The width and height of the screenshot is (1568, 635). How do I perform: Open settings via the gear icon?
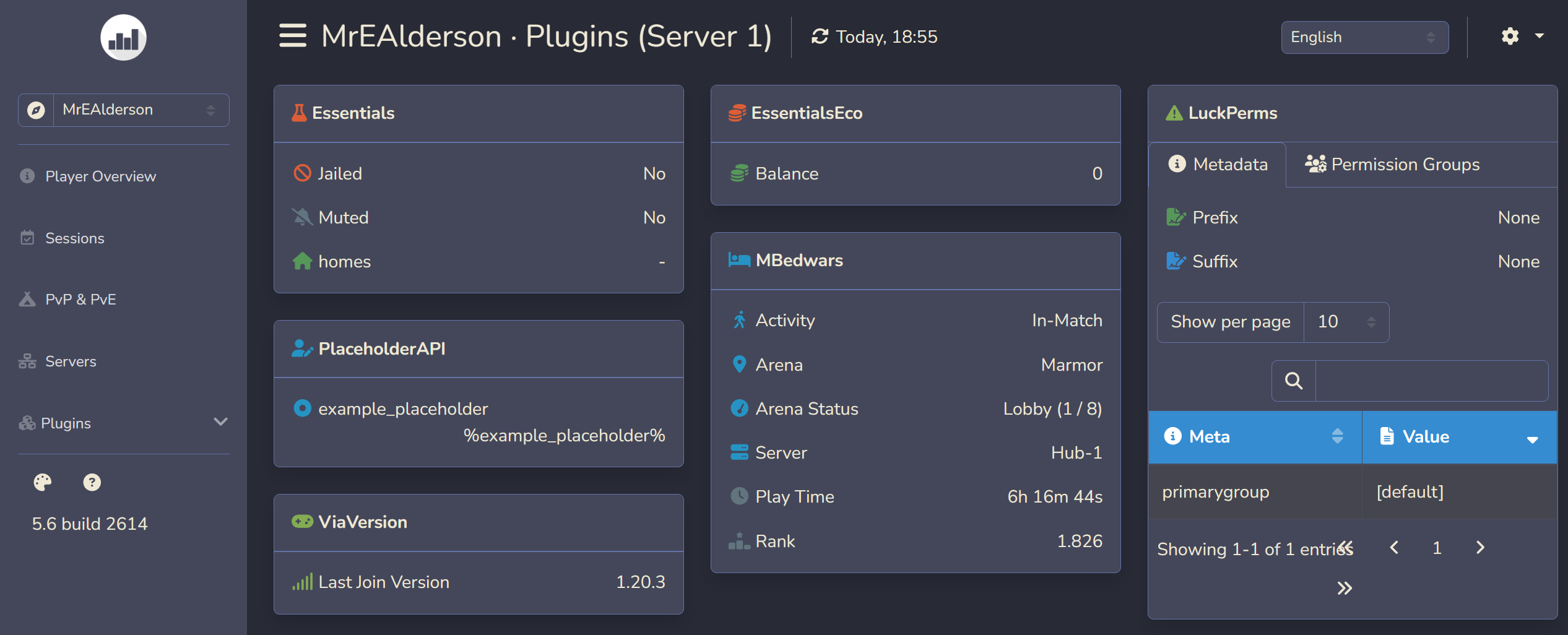(x=1510, y=37)
